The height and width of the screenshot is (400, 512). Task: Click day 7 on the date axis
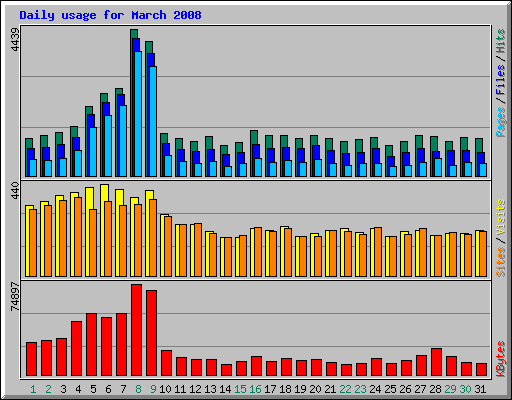pos(123,389)
